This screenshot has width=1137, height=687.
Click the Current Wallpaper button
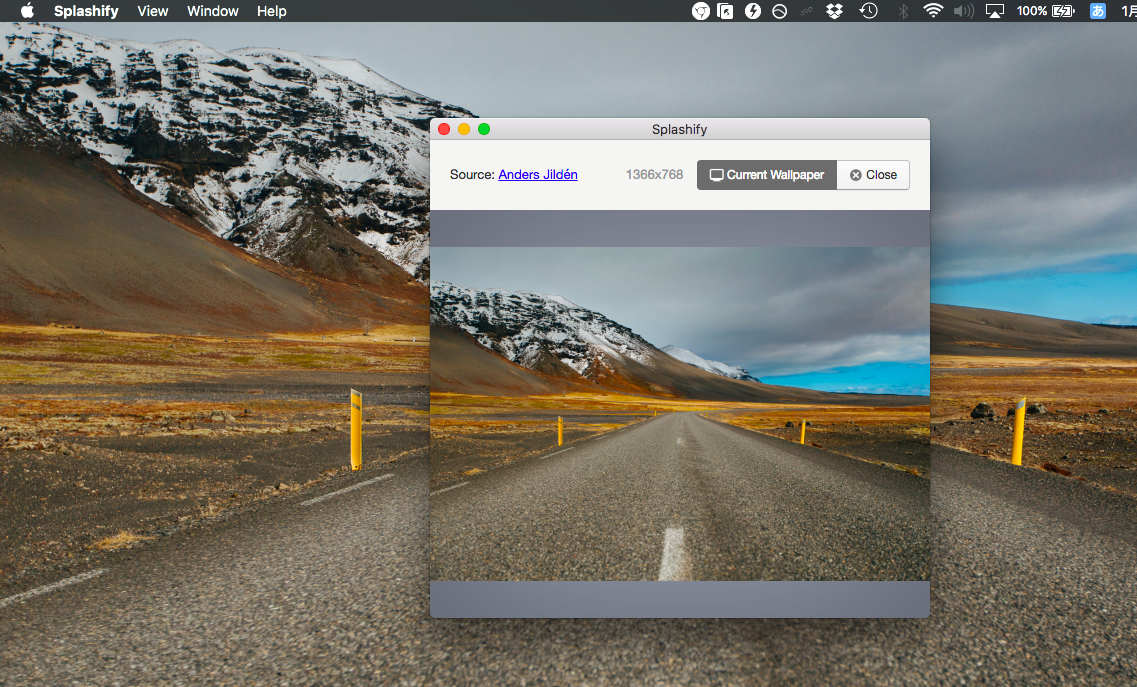tap(766, 175)
